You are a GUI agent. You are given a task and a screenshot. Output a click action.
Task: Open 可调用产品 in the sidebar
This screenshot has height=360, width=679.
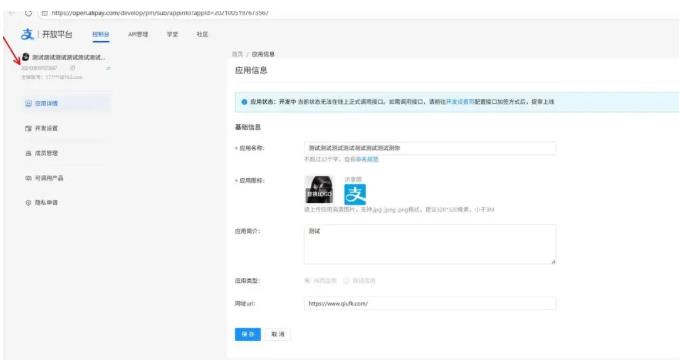[66, 178]
